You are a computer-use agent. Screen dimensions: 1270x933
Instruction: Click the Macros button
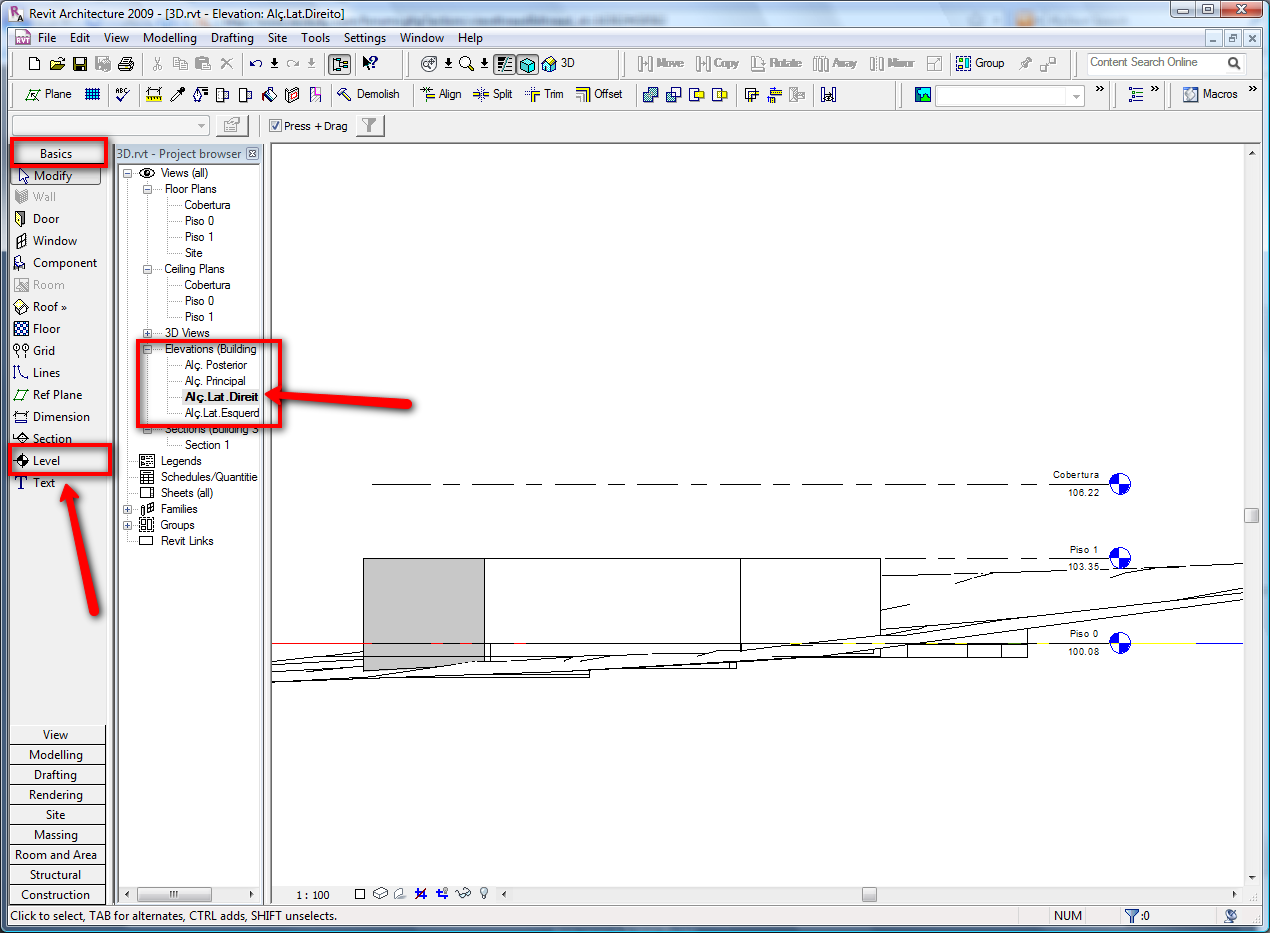click(x=1210, y=94)
